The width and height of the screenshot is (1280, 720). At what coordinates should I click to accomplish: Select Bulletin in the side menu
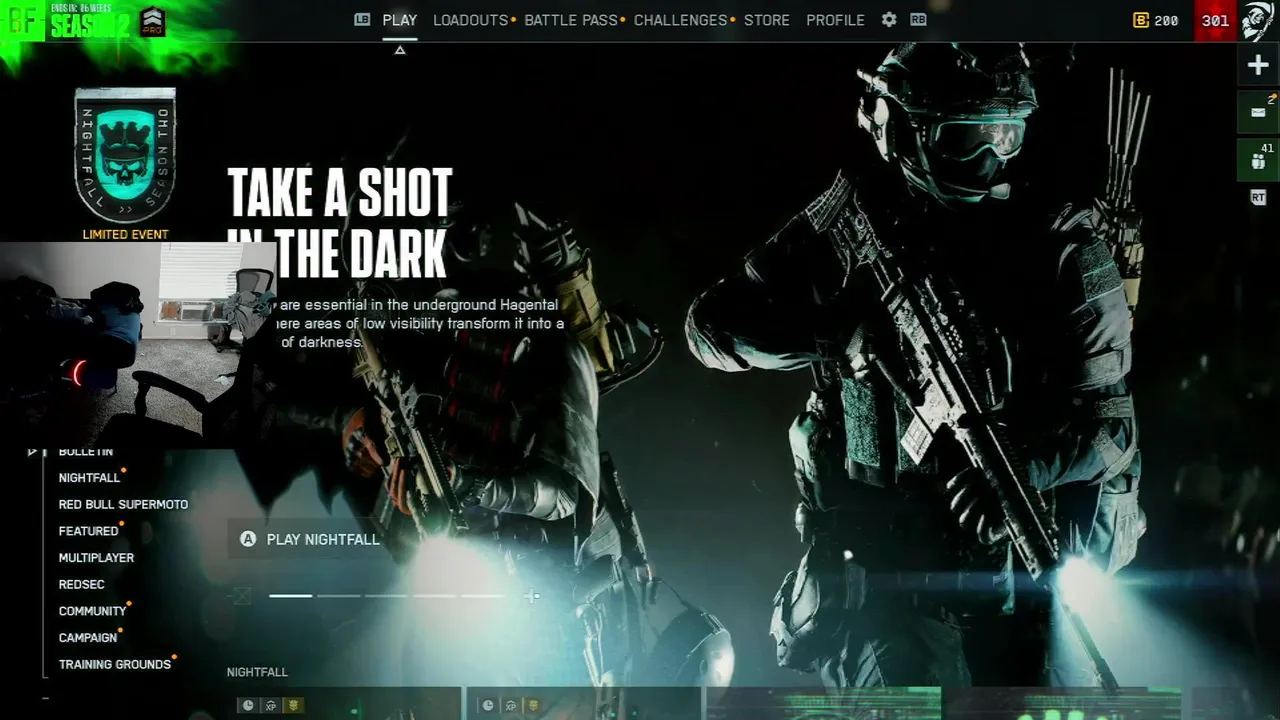tap(86, 452)
